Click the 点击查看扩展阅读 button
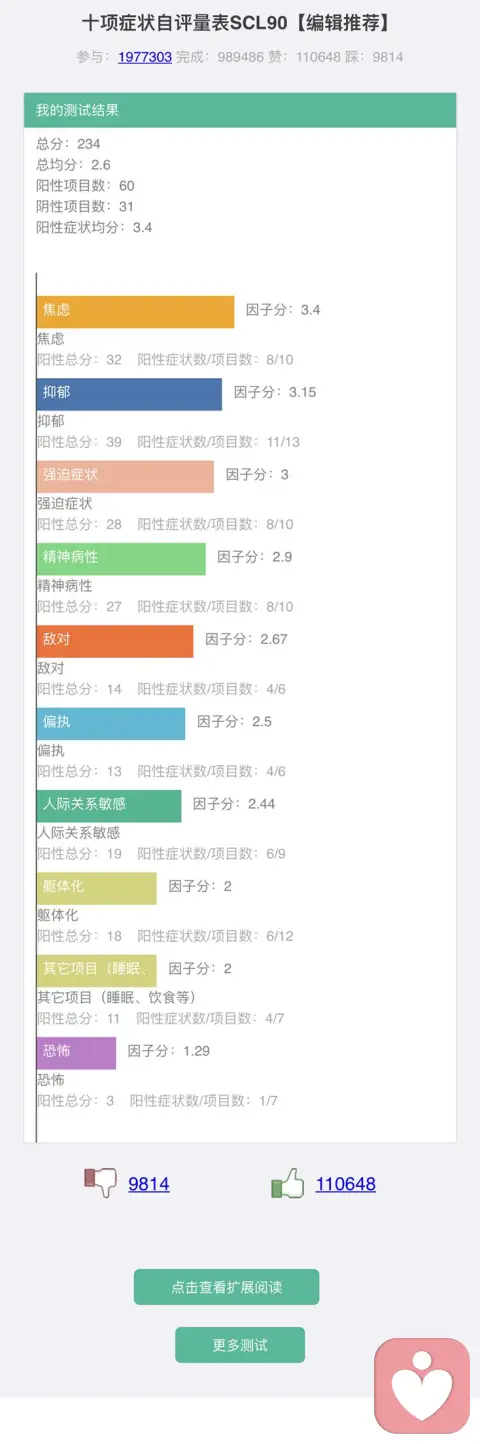 226,1287
